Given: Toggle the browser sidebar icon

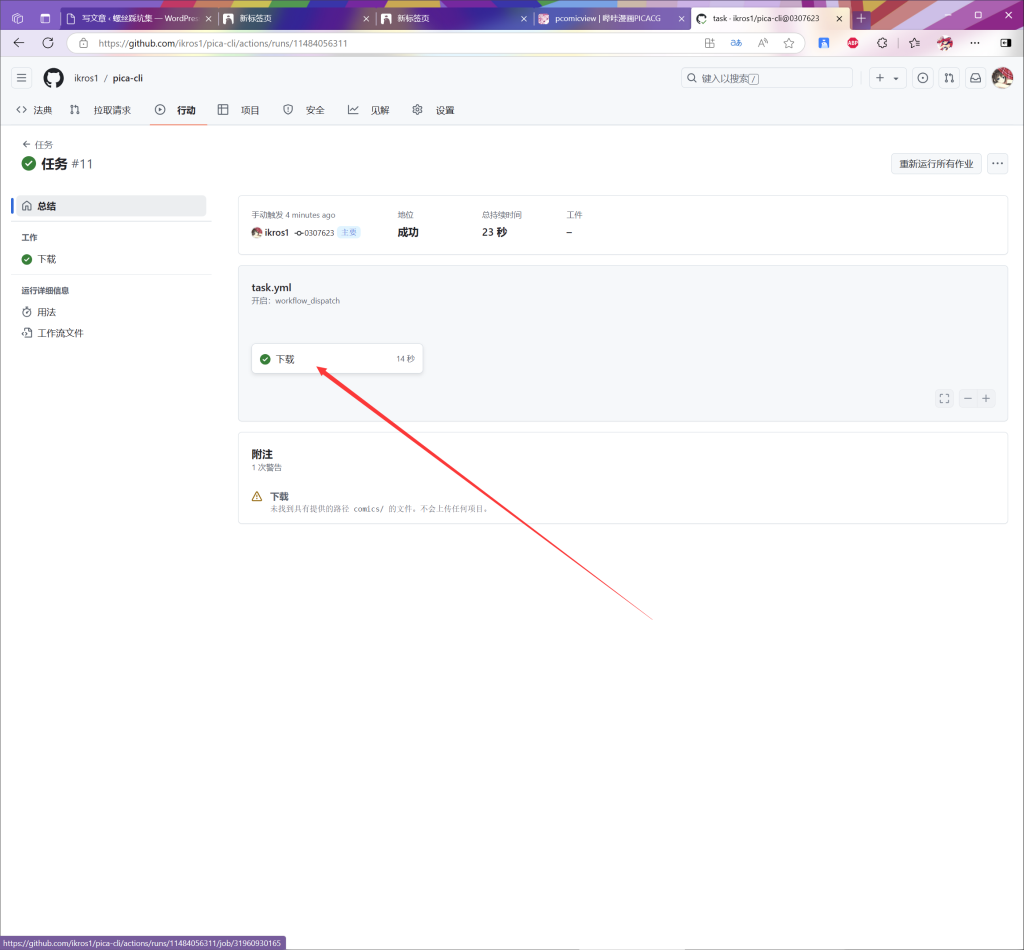Looking at the screenshot, I should [x=1006, y=43].
